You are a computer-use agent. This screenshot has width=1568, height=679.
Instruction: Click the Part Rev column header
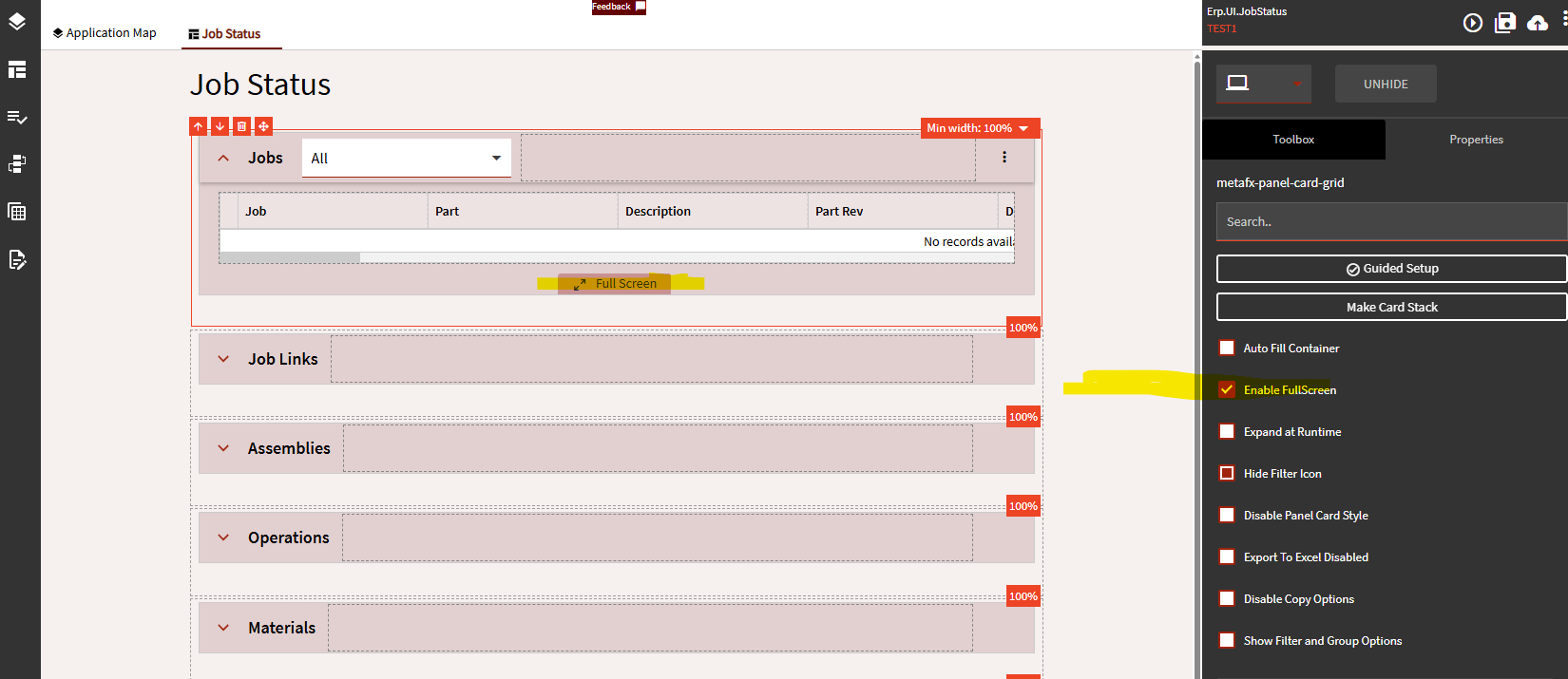(x=903, y=211)
